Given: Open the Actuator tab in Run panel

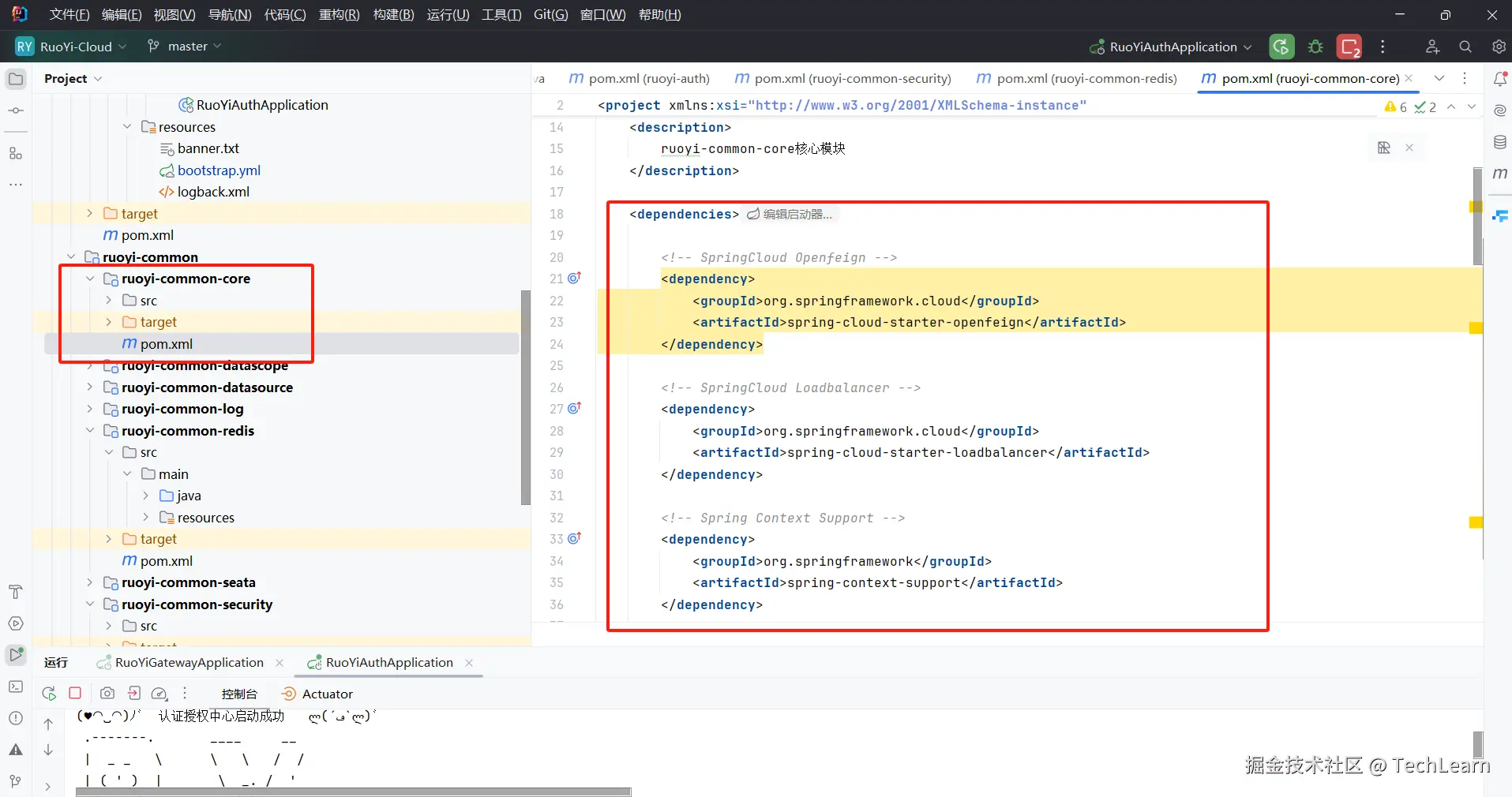Looking at the screenshot, I should pyautogui.click(x=317, y=694).
